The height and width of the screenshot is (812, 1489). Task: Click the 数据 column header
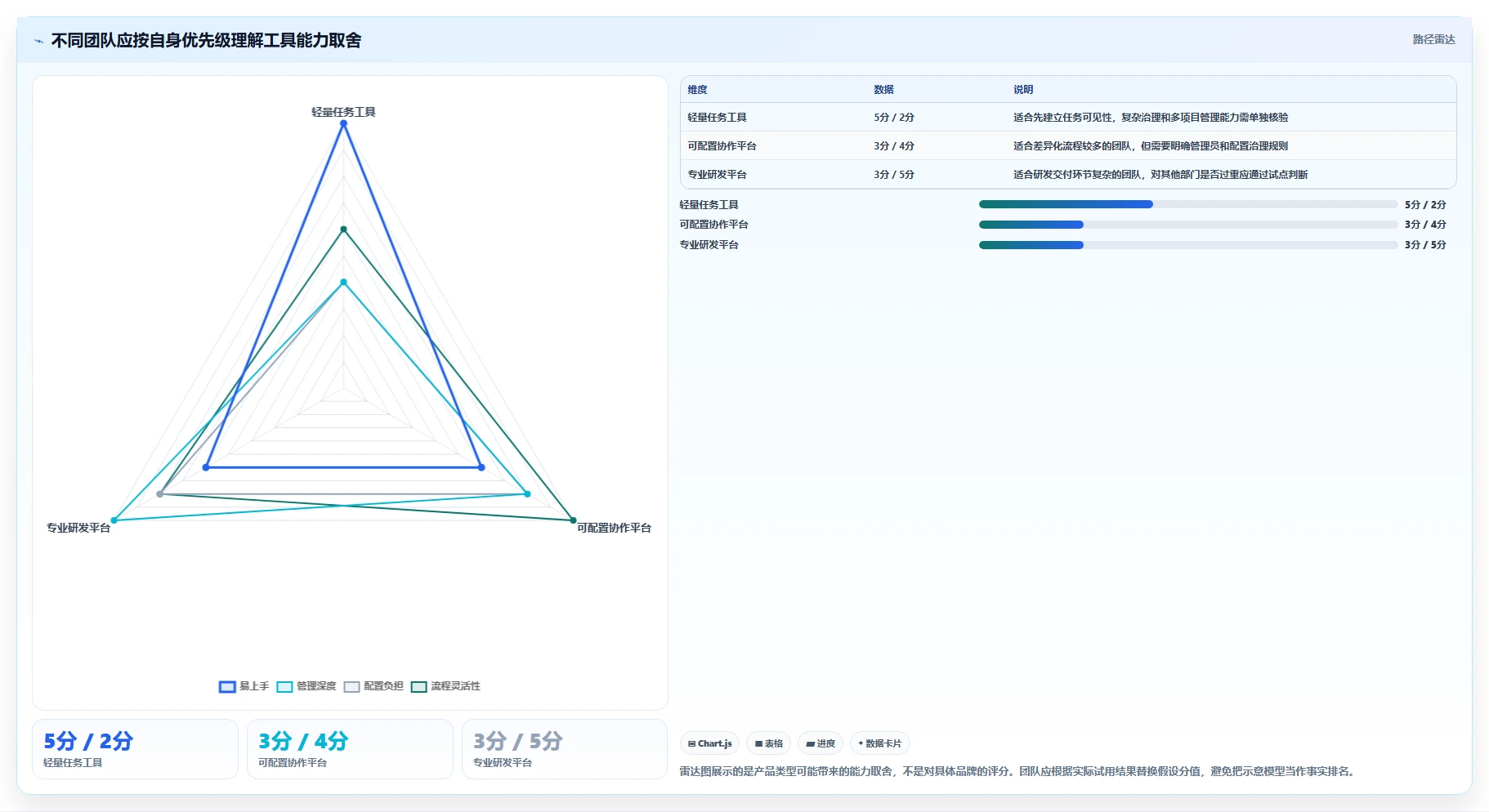coord(883,90)
